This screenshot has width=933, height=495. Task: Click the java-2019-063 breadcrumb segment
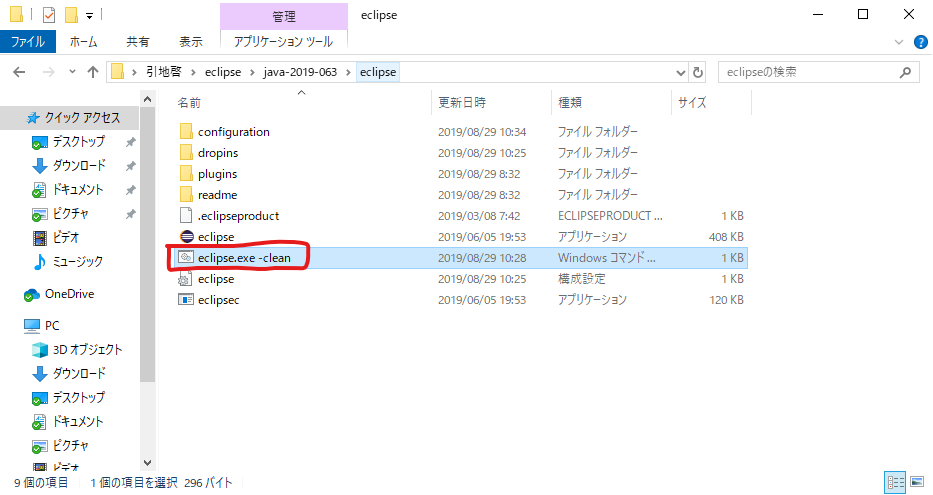[300, 72]
